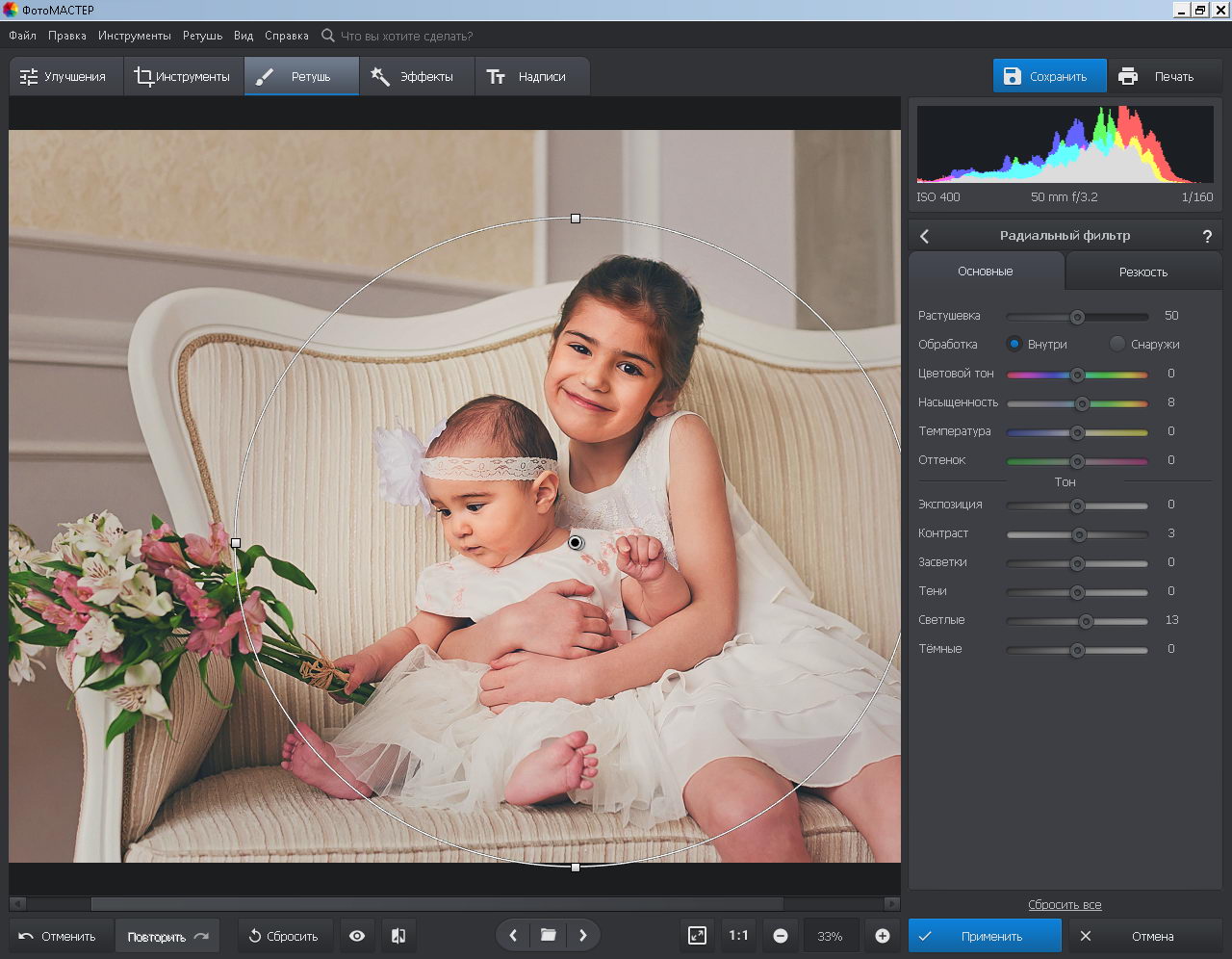Adjust the Тени slider
The width and height of the screenshot is (1232, 959).
1077,592
